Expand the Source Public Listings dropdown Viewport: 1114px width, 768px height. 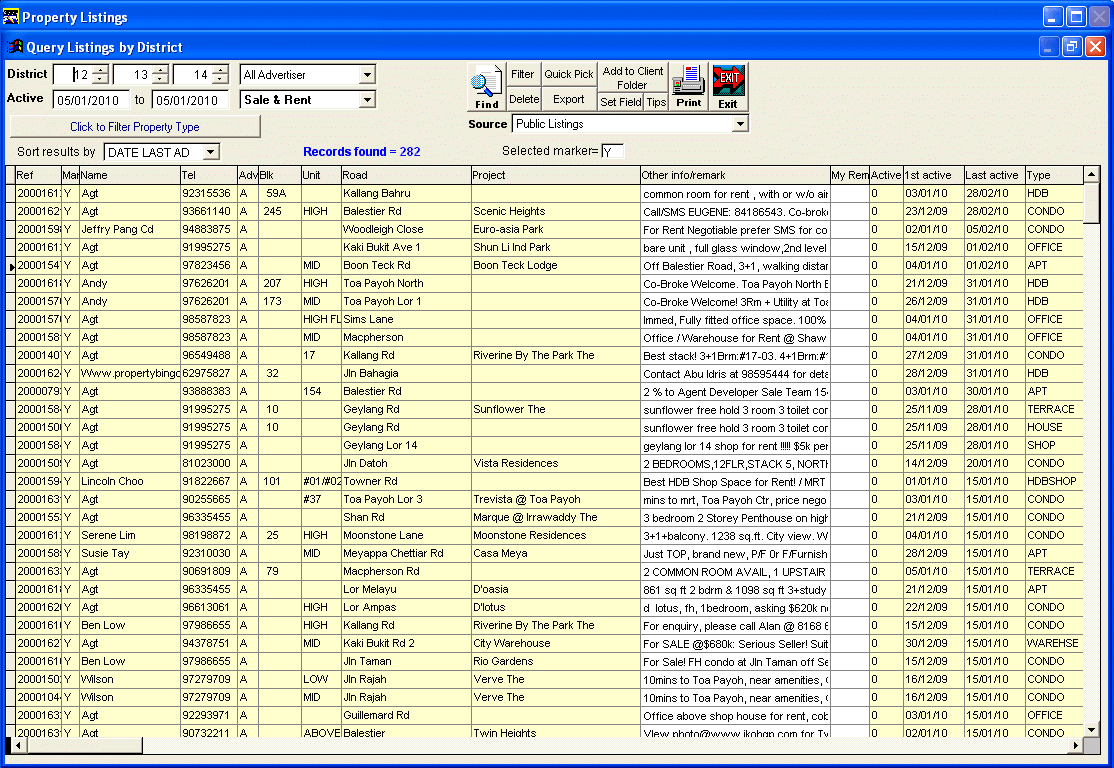740,124
